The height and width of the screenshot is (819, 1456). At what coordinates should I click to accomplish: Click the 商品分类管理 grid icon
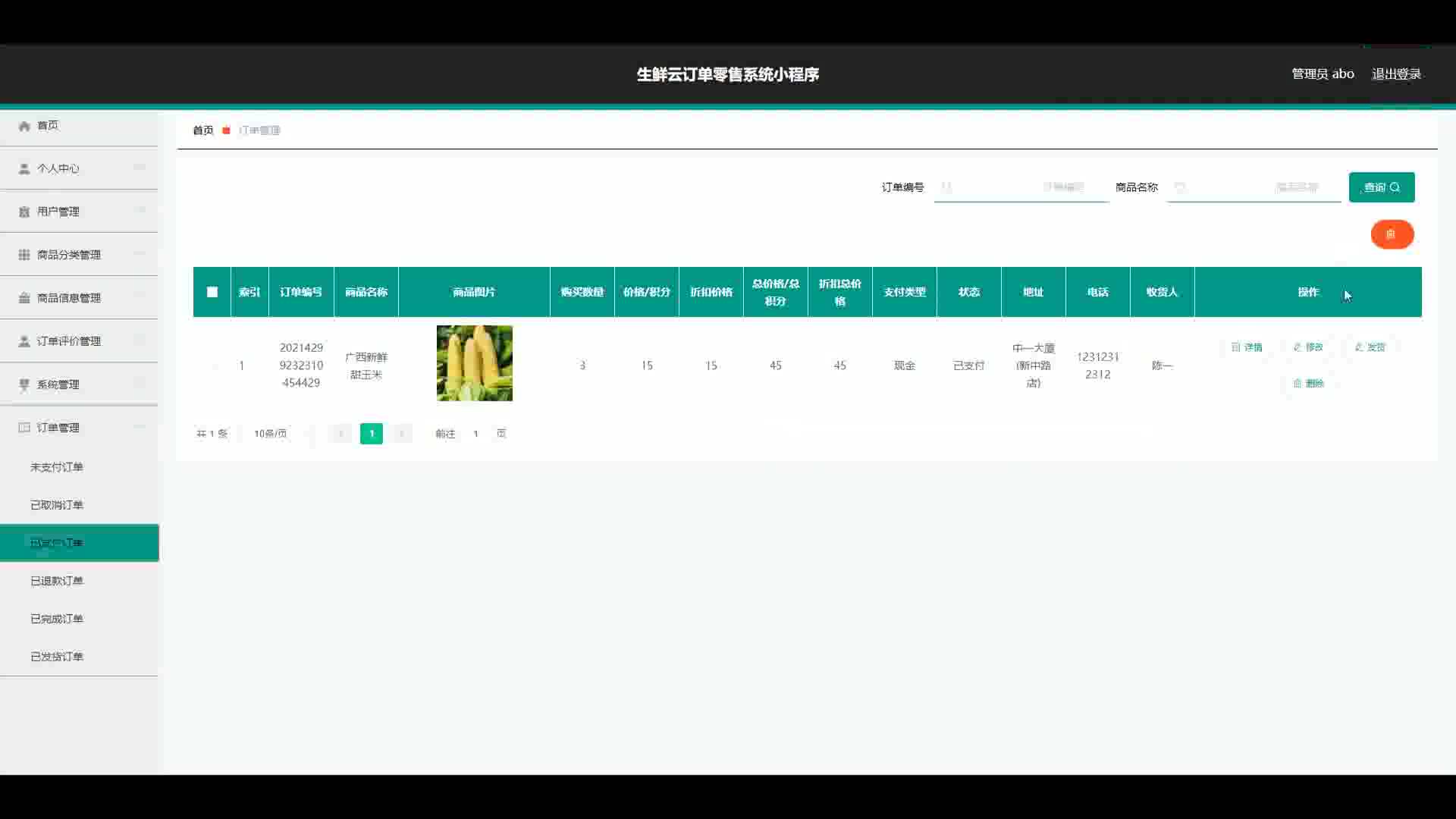point(24,255)
